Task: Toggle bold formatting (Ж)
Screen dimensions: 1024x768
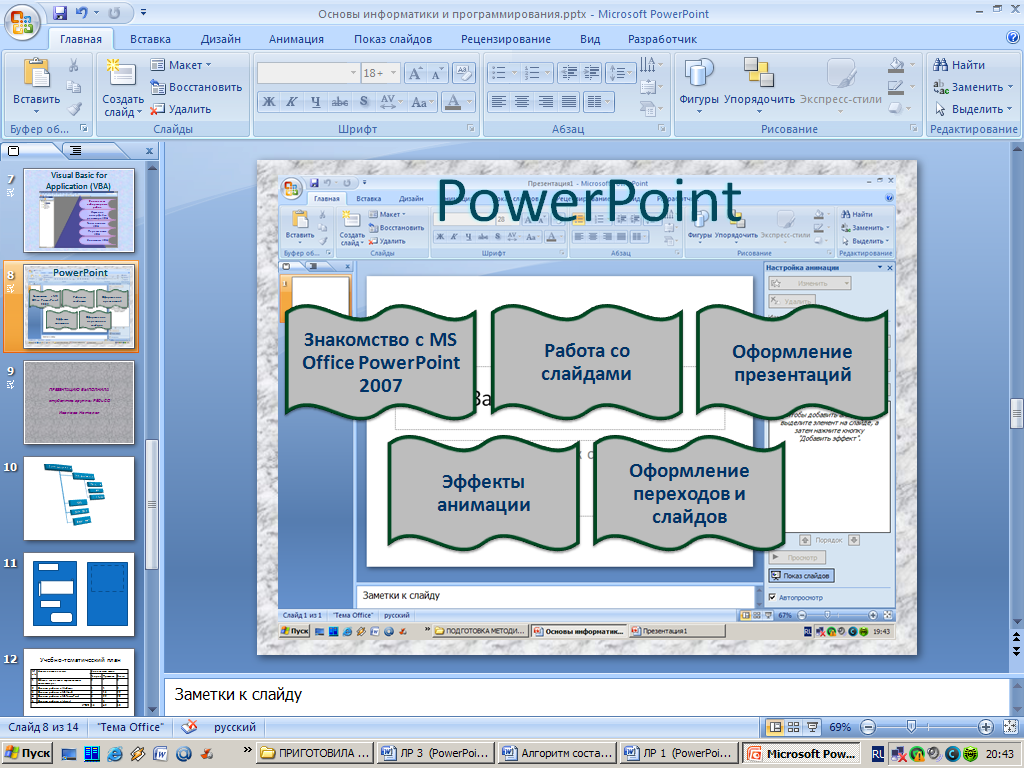Action: click(268, 102)
